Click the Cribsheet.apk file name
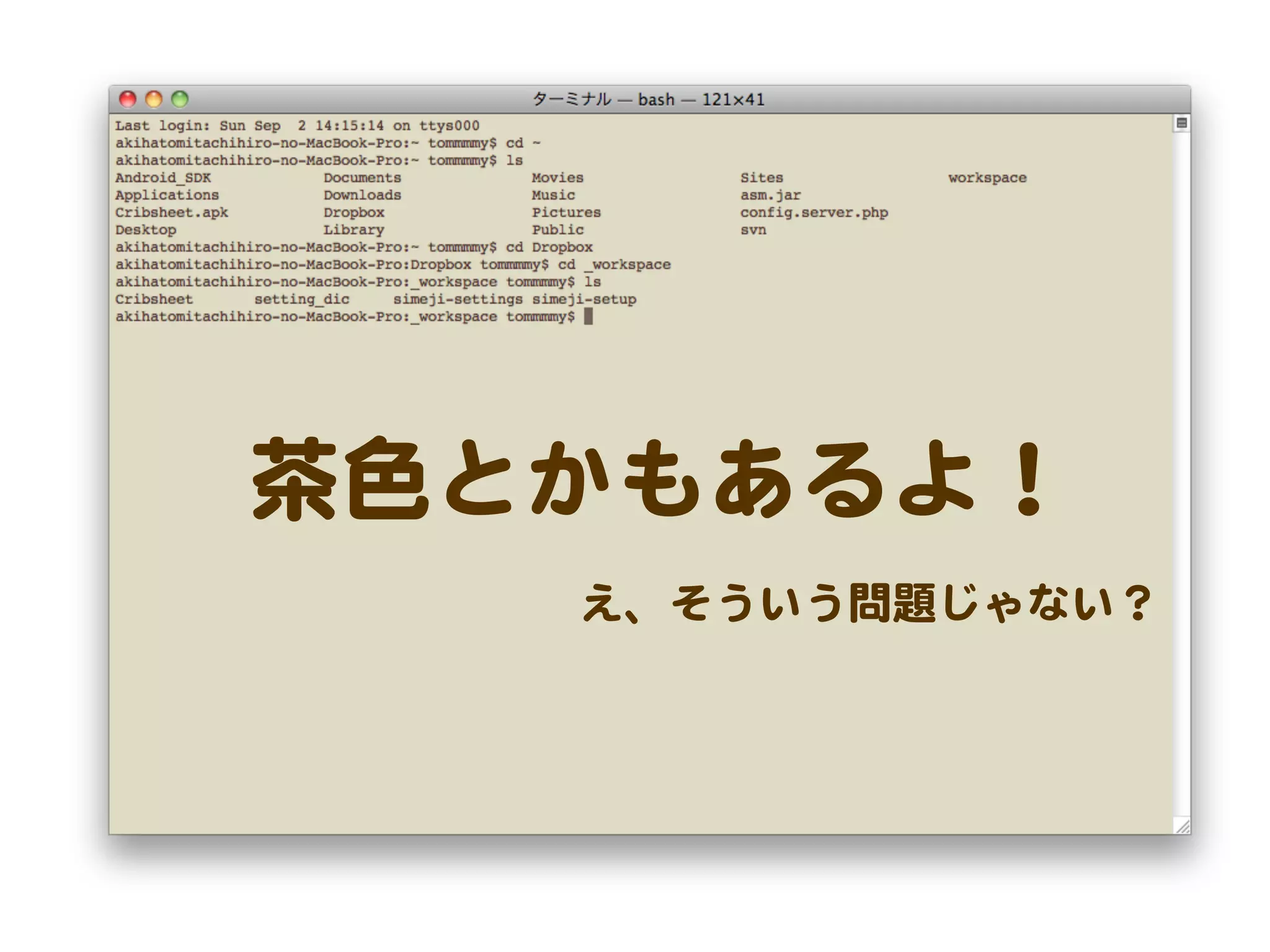This screenshot has height=952, width=1270. point(172,213)
